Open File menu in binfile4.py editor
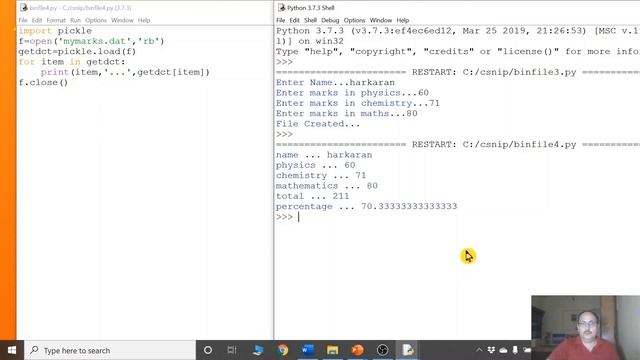 (23, 20)
